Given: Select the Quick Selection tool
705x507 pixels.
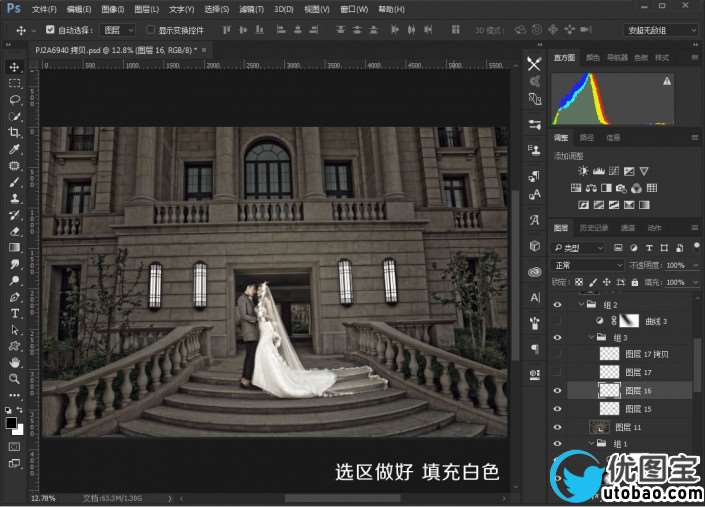Looking at the screenshot, I should click(14, 116).
